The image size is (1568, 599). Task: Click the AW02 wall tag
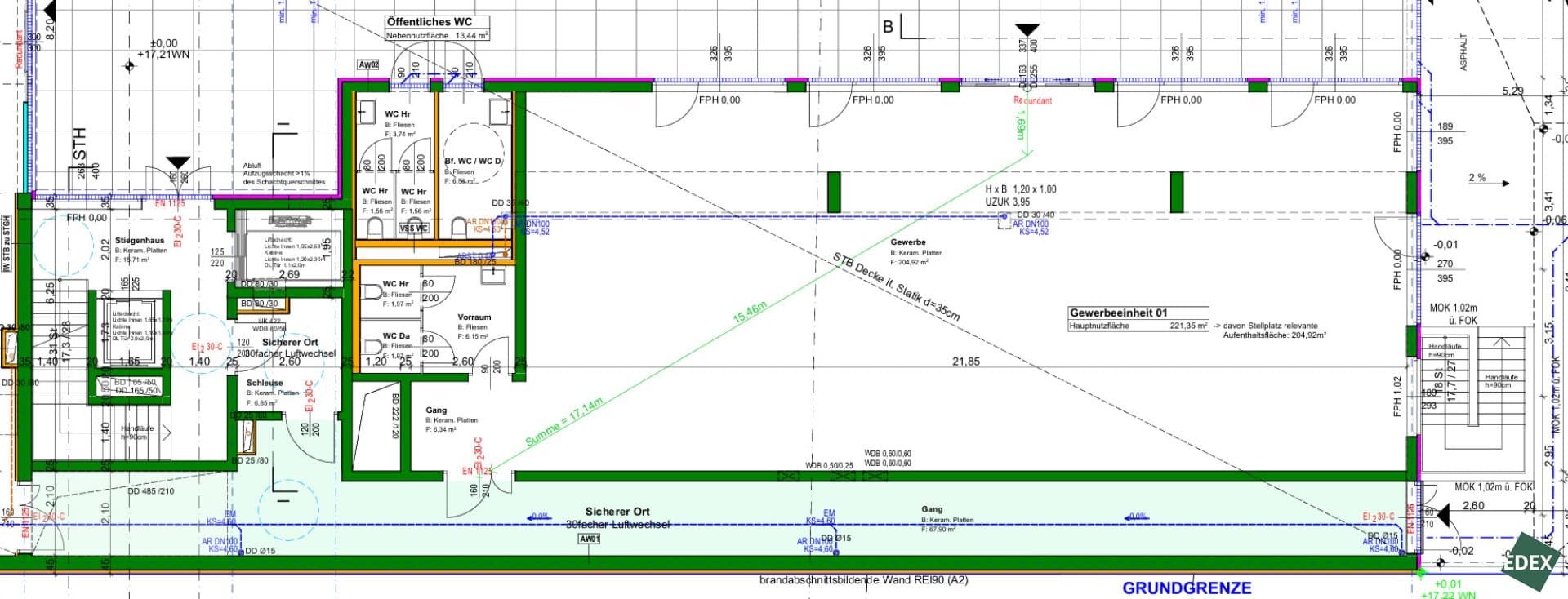click(368, 65)
